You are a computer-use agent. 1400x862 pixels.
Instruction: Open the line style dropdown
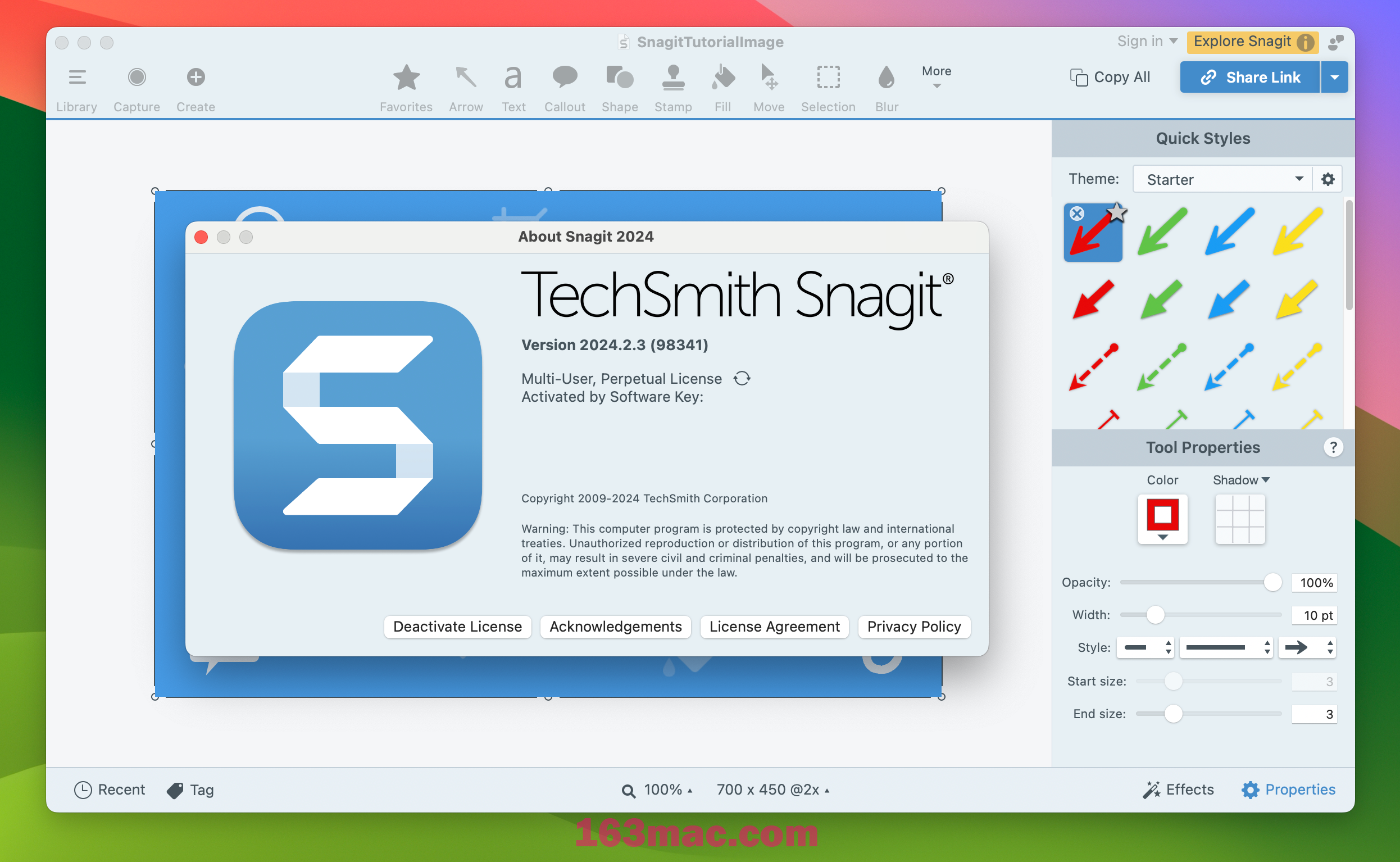tap(1225, 647)
